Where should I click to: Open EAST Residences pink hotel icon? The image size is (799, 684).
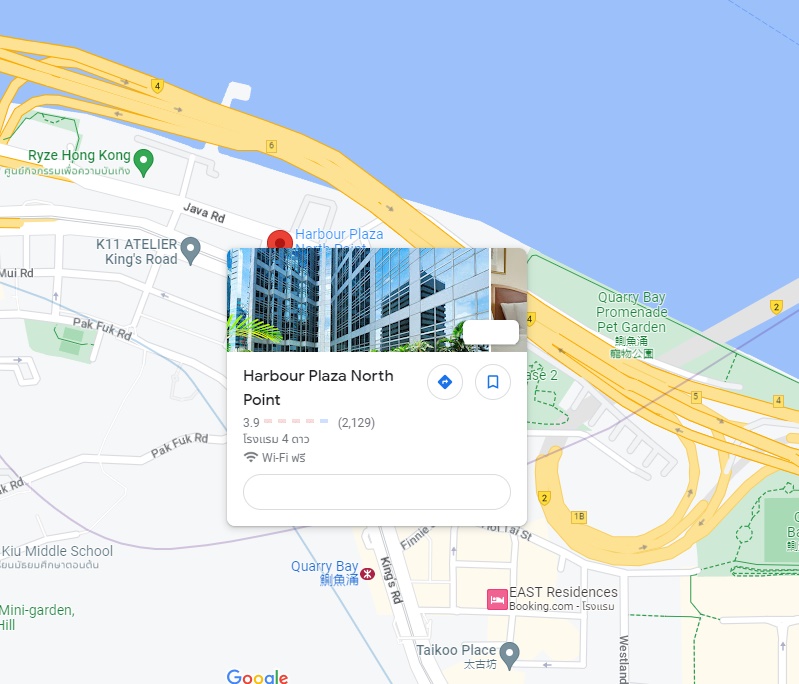pyautogui.click(x=497, y=599)
